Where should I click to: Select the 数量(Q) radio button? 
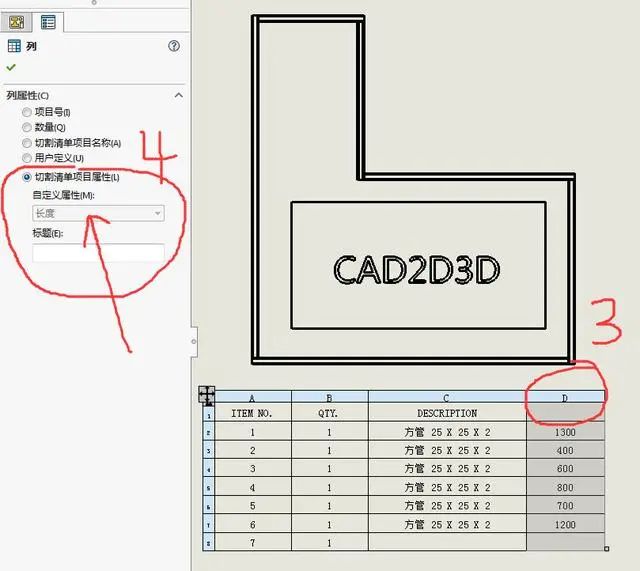coord(27,127)
